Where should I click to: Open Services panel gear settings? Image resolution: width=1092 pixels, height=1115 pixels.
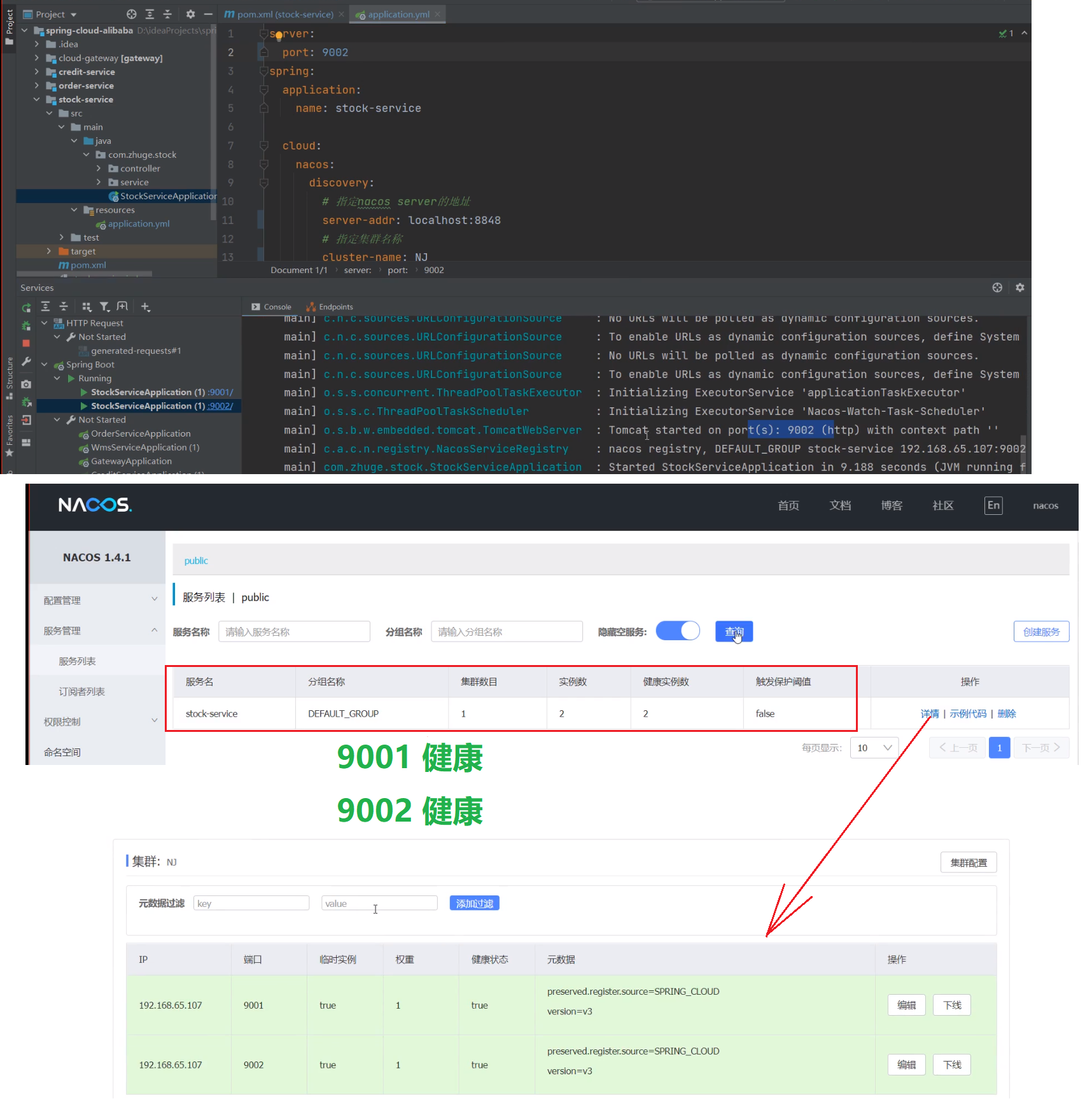pos(1020,288)
